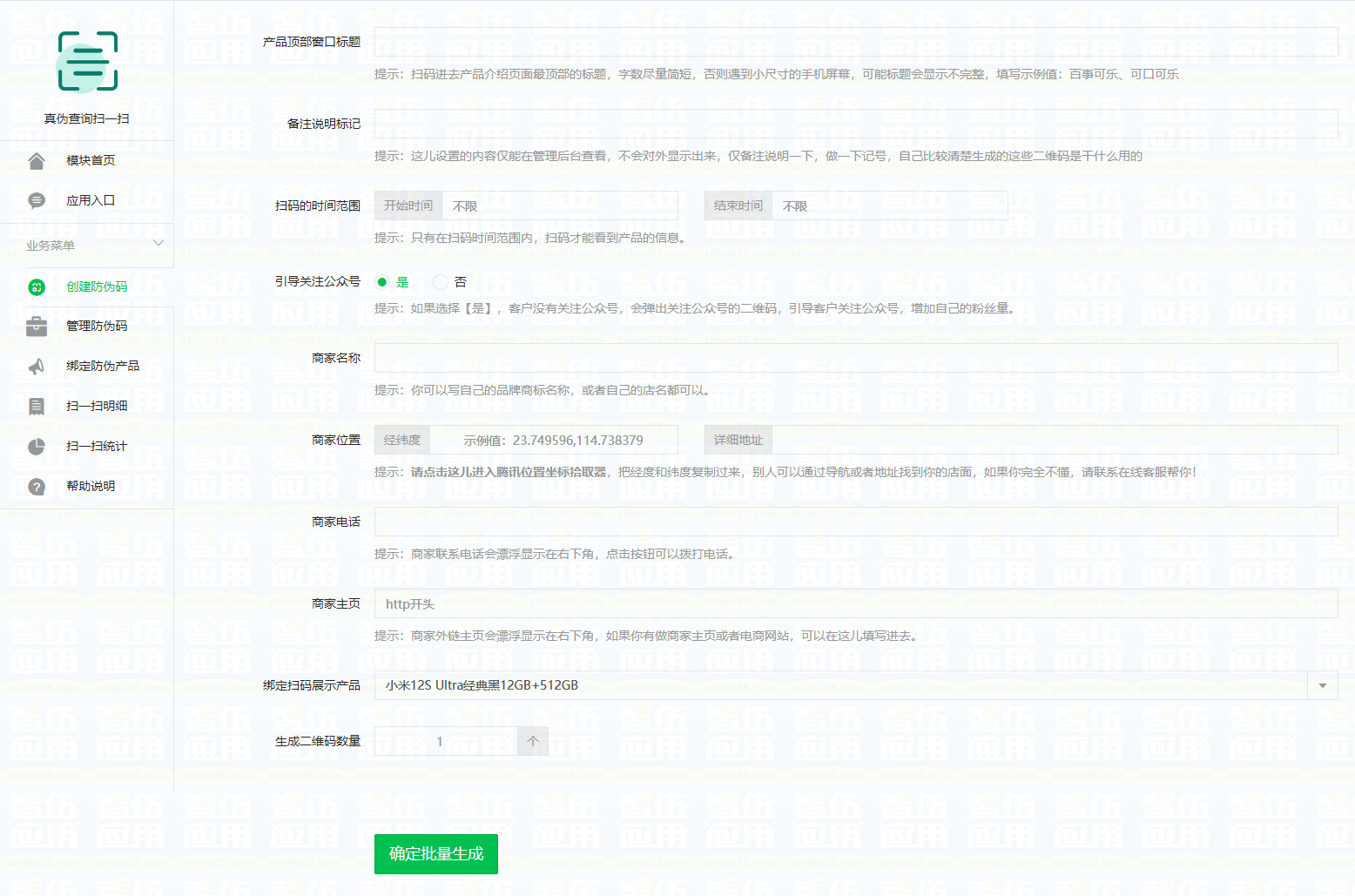Collapse the 业务菜单 section chevron
The width and height of the screenshot is (1355, 896).
[x=158, y=244]
